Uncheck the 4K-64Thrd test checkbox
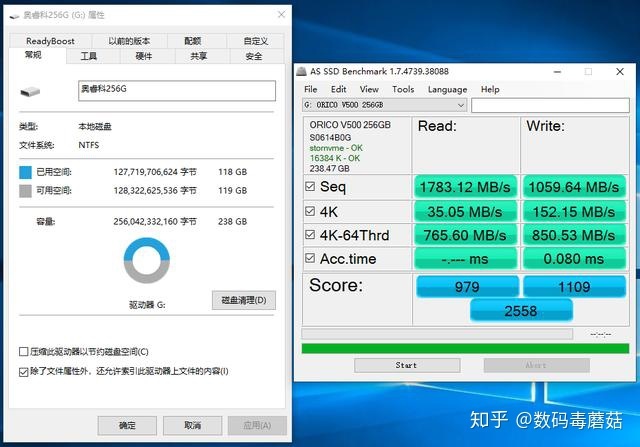 coord(310,235)
